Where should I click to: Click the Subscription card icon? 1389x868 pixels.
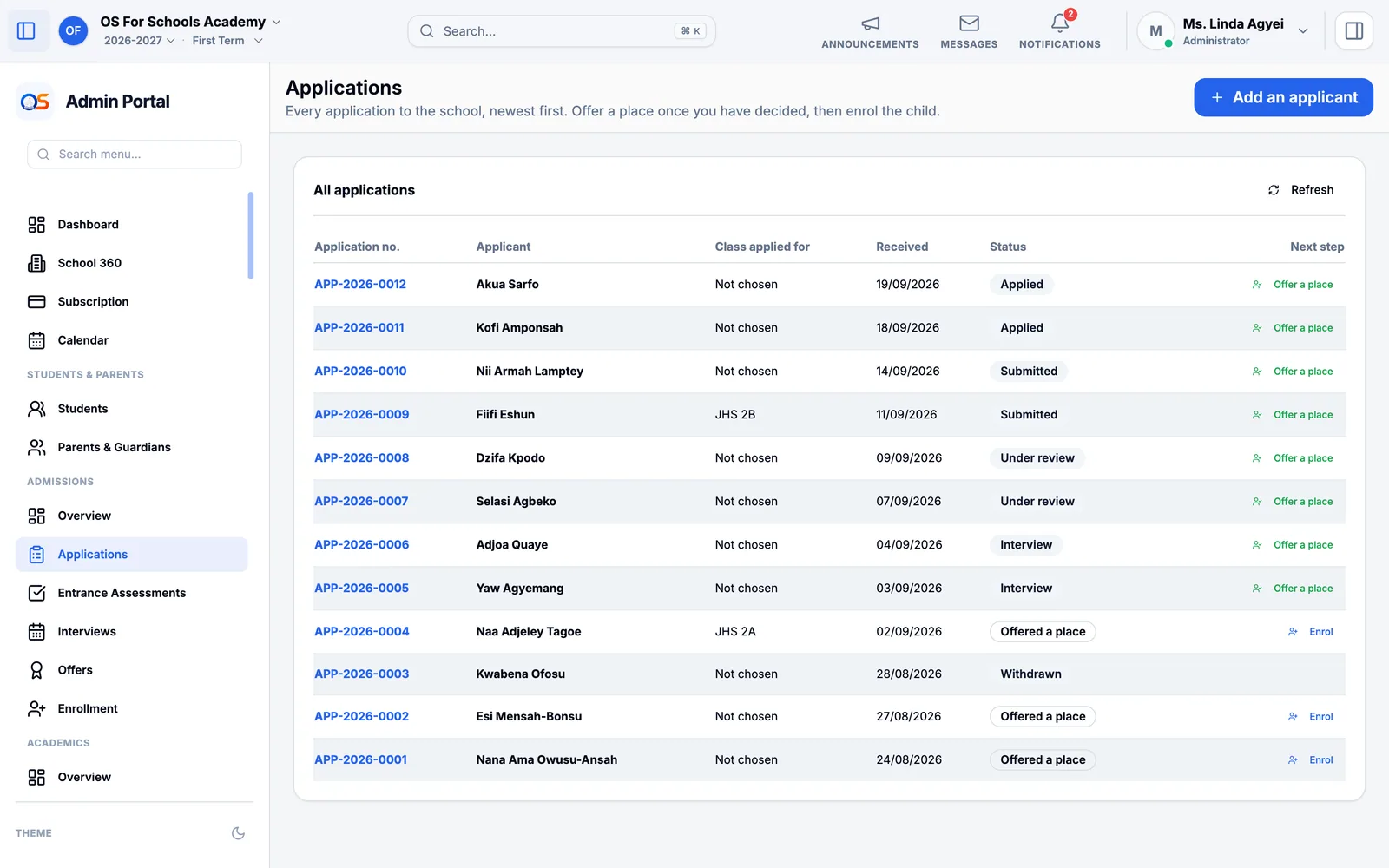pos(36,302)
